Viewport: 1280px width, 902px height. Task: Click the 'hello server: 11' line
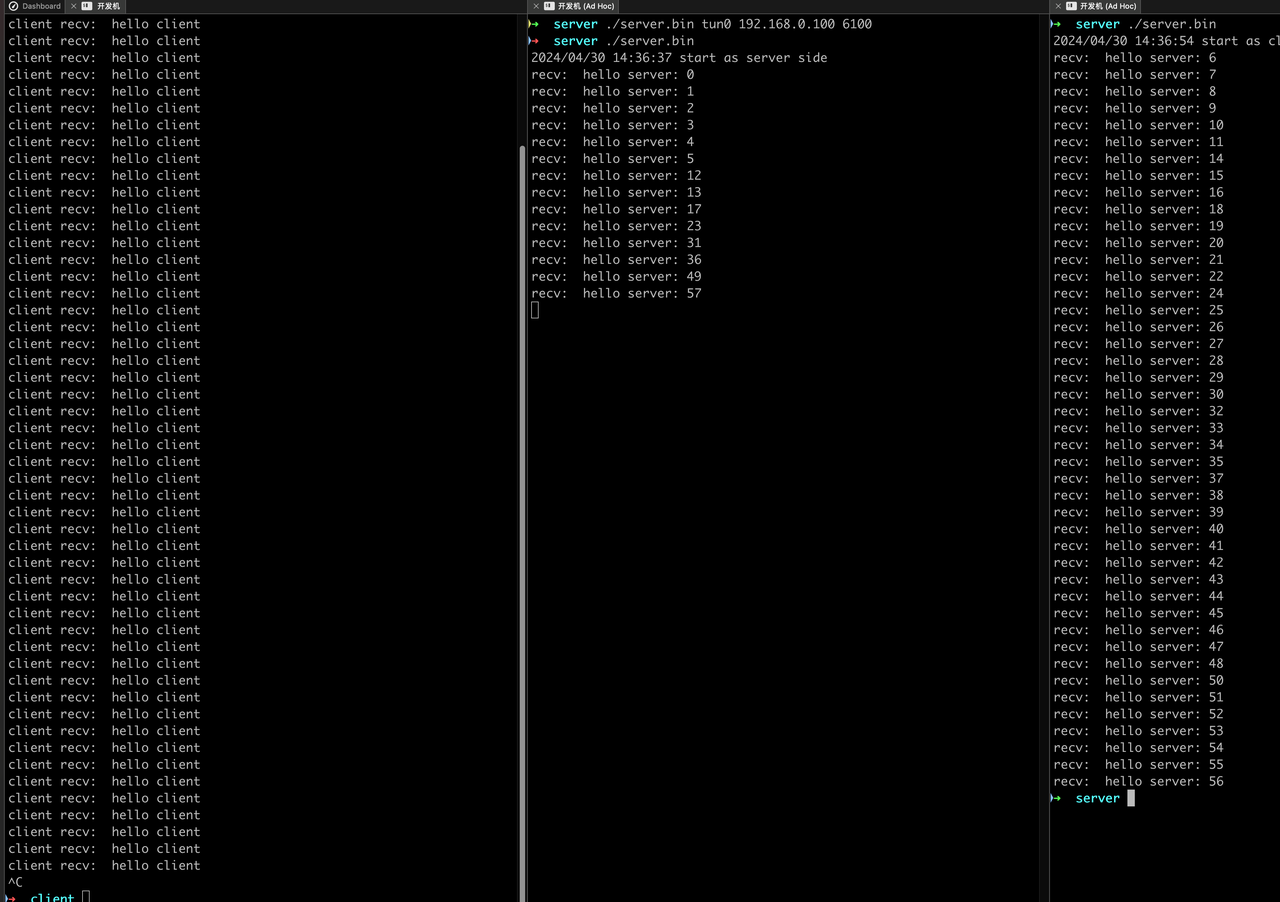pyautogui.click(x=1138, y=142)
